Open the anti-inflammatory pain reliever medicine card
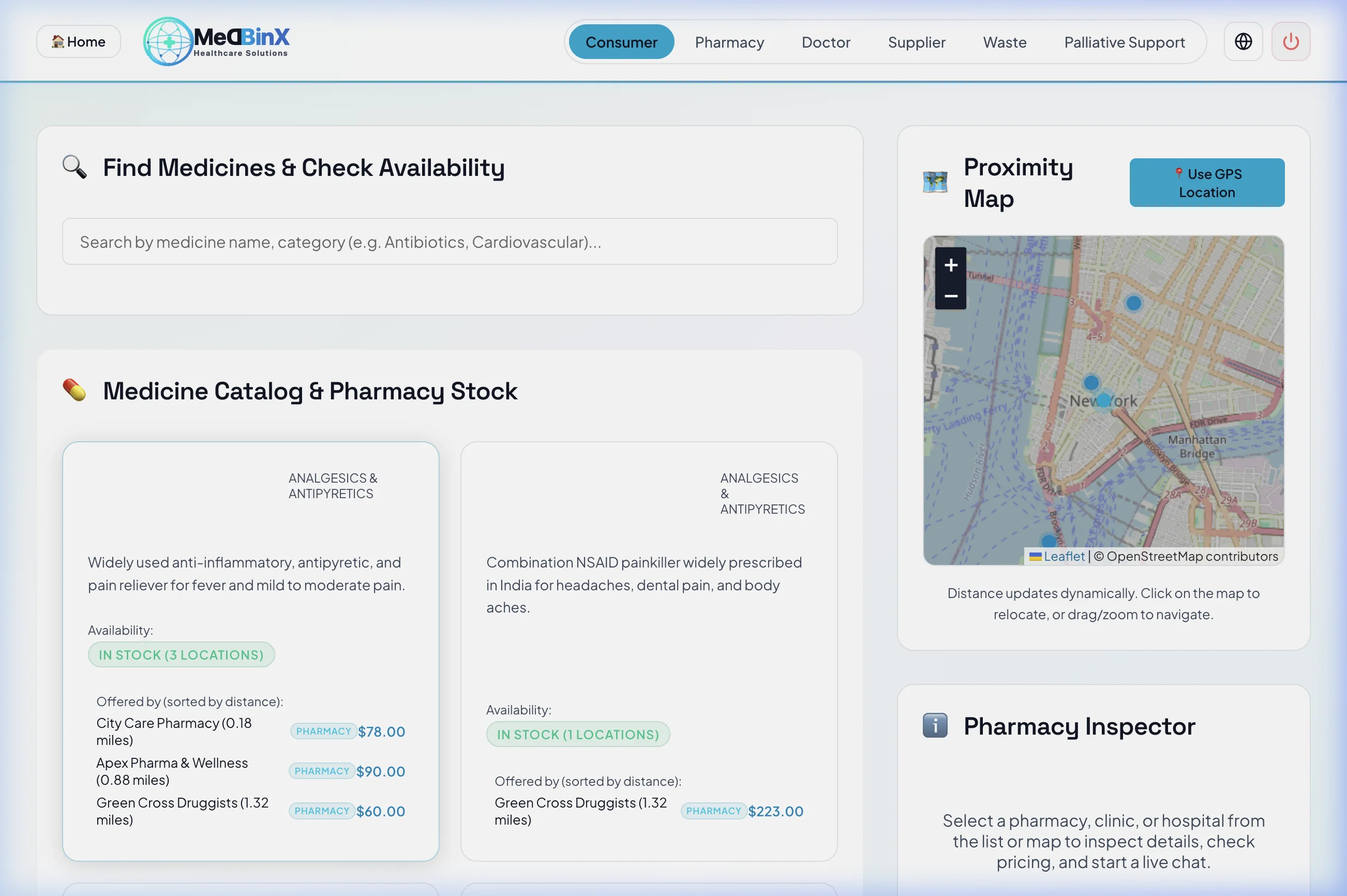Viewport: 1347px width, 896px height. point(251,651)
